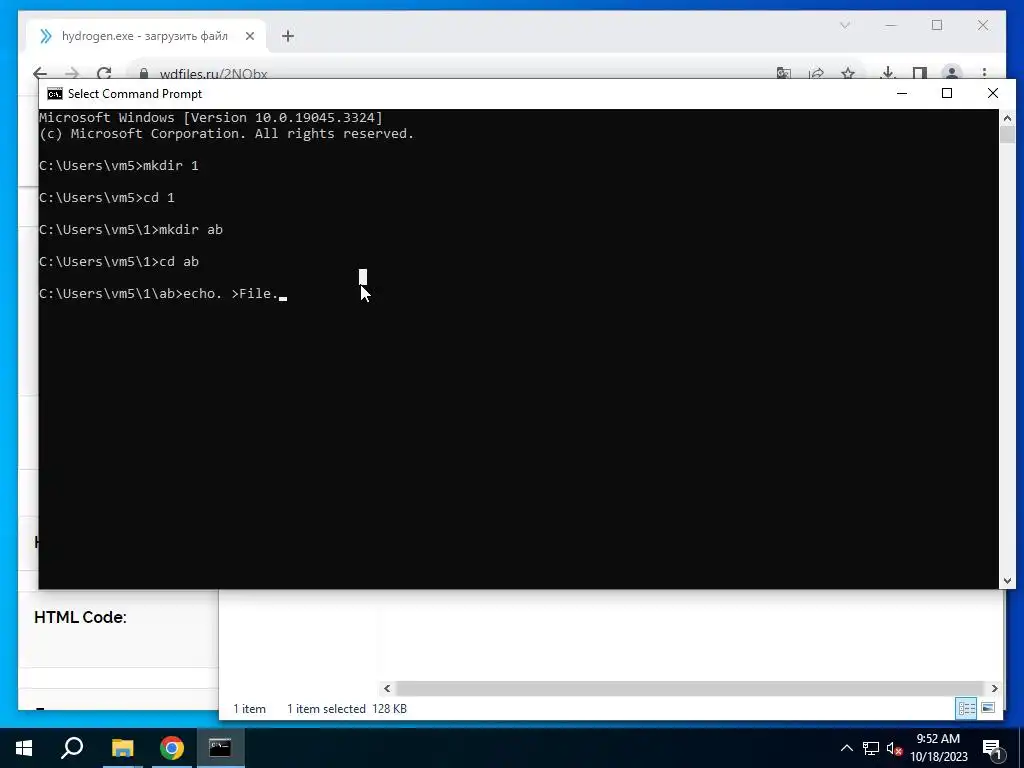Open a new Chrome tab
Viewport: 1024px width, 768px height.
click(x=288, y=36)
